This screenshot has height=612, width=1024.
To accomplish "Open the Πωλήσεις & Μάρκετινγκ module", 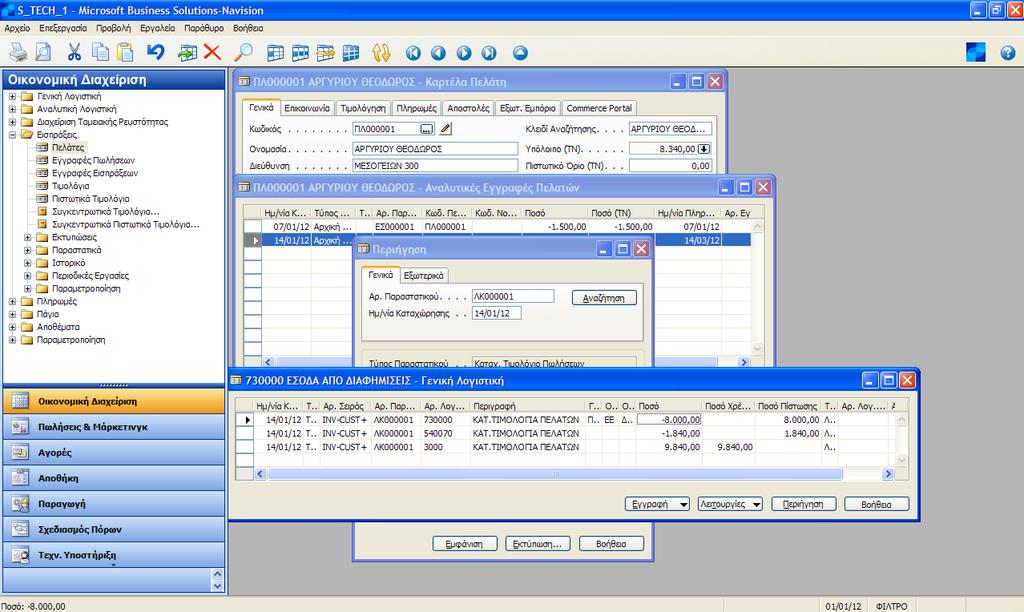I will click(x=114, y=427).
